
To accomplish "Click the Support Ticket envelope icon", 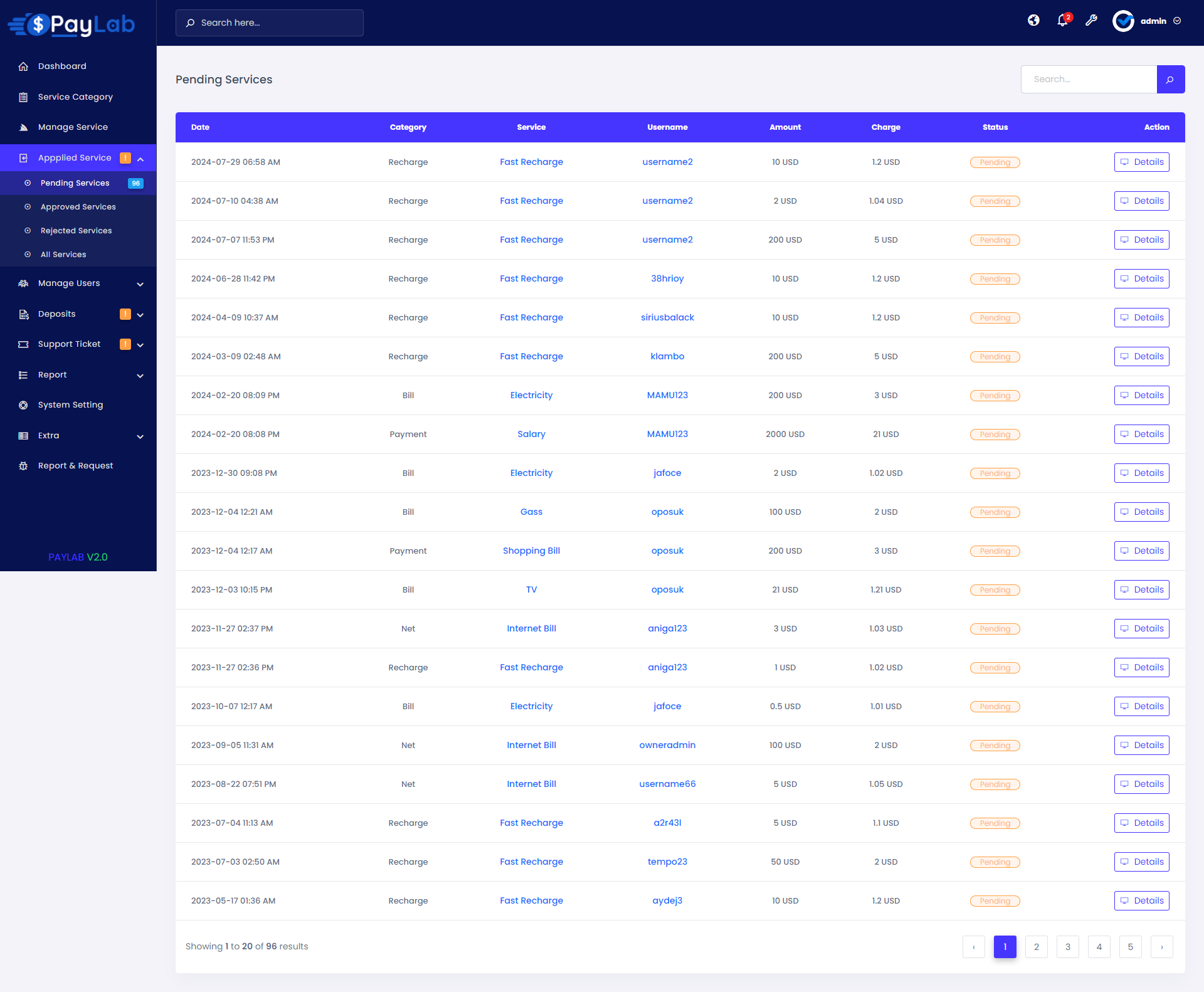I will coord(23,344).
